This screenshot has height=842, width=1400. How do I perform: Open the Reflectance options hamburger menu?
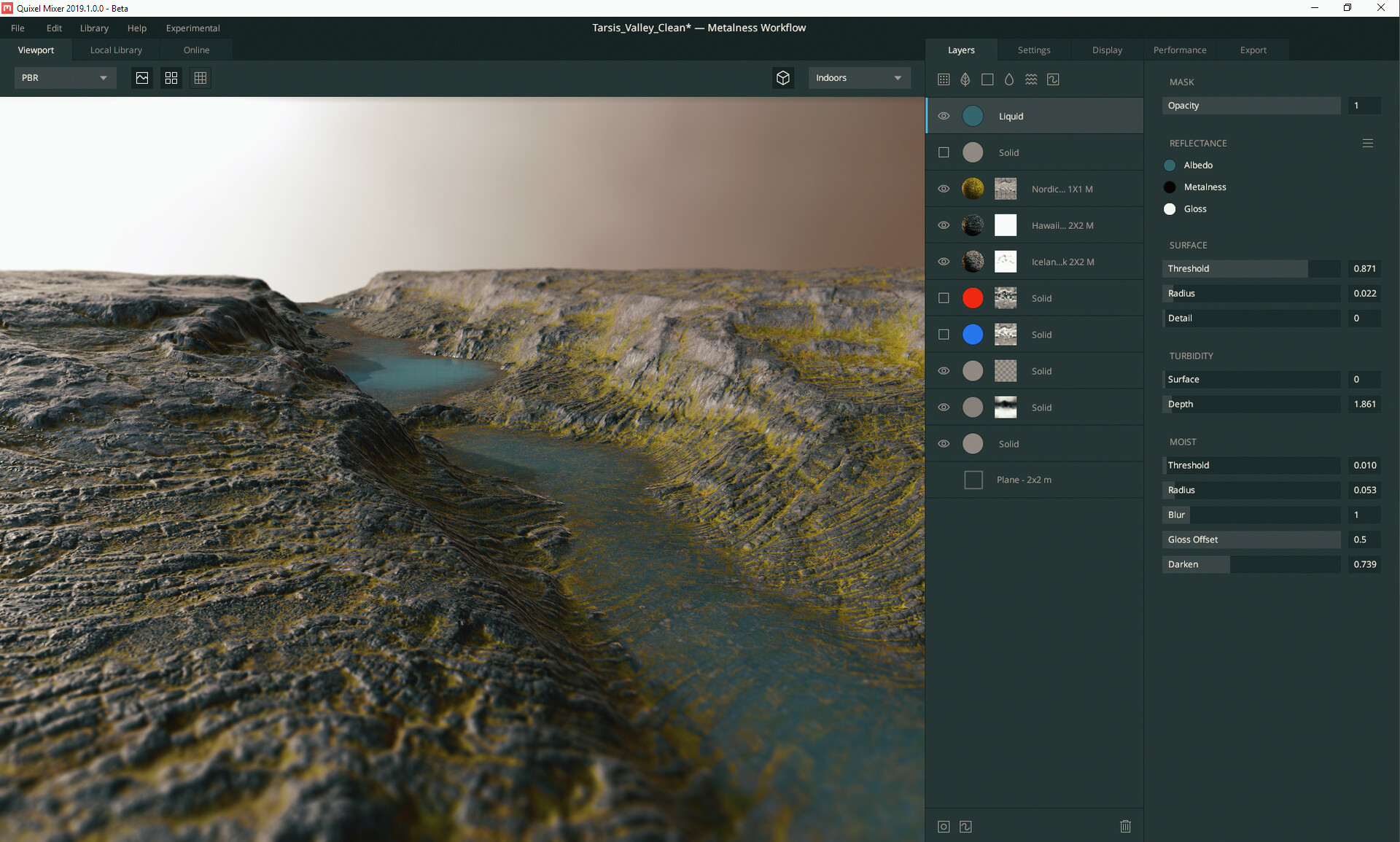tap(1367, 144)
